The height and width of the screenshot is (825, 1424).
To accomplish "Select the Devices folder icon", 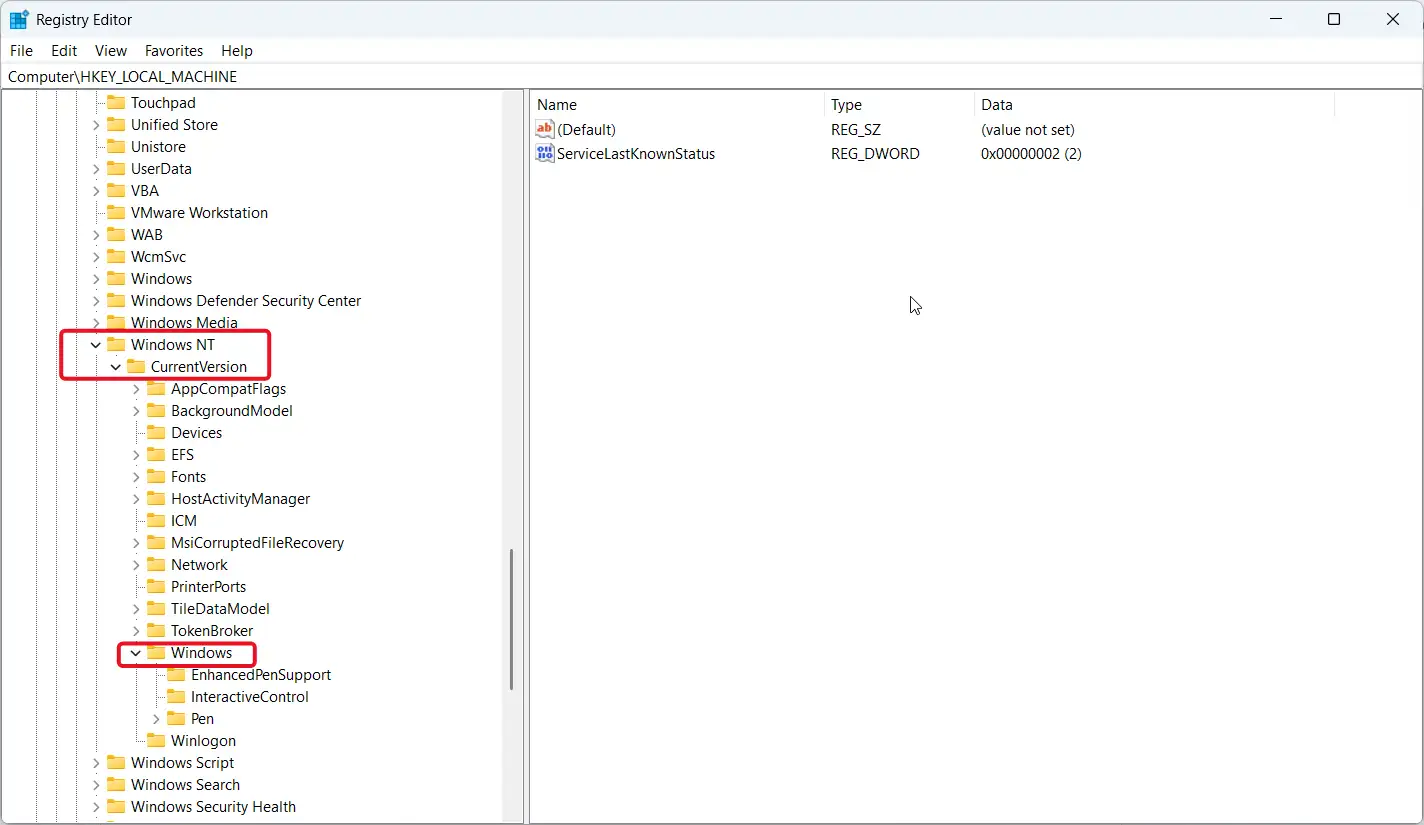I will tap(156, 433).
